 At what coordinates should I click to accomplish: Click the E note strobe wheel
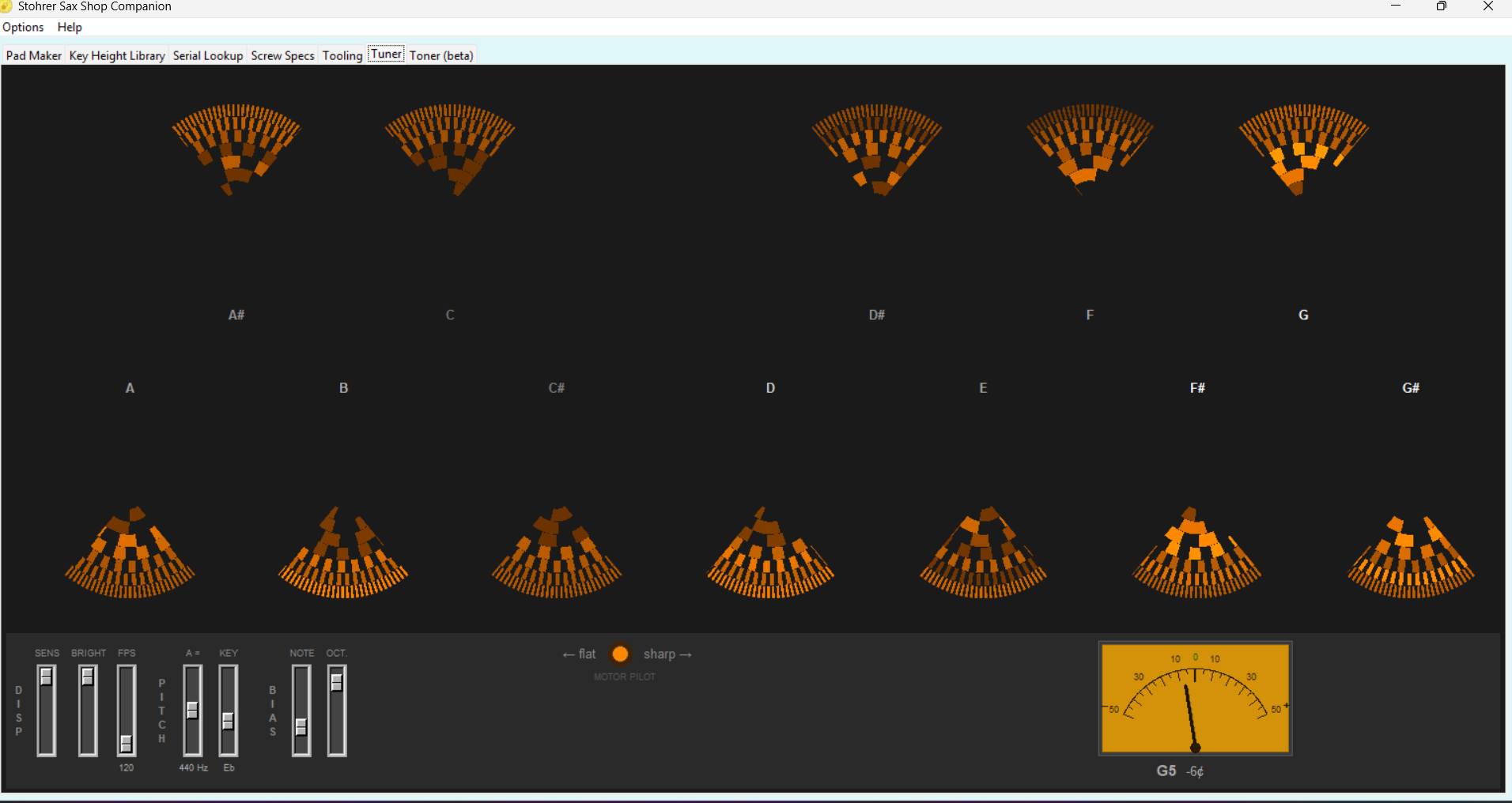click(x=983, y=553)
